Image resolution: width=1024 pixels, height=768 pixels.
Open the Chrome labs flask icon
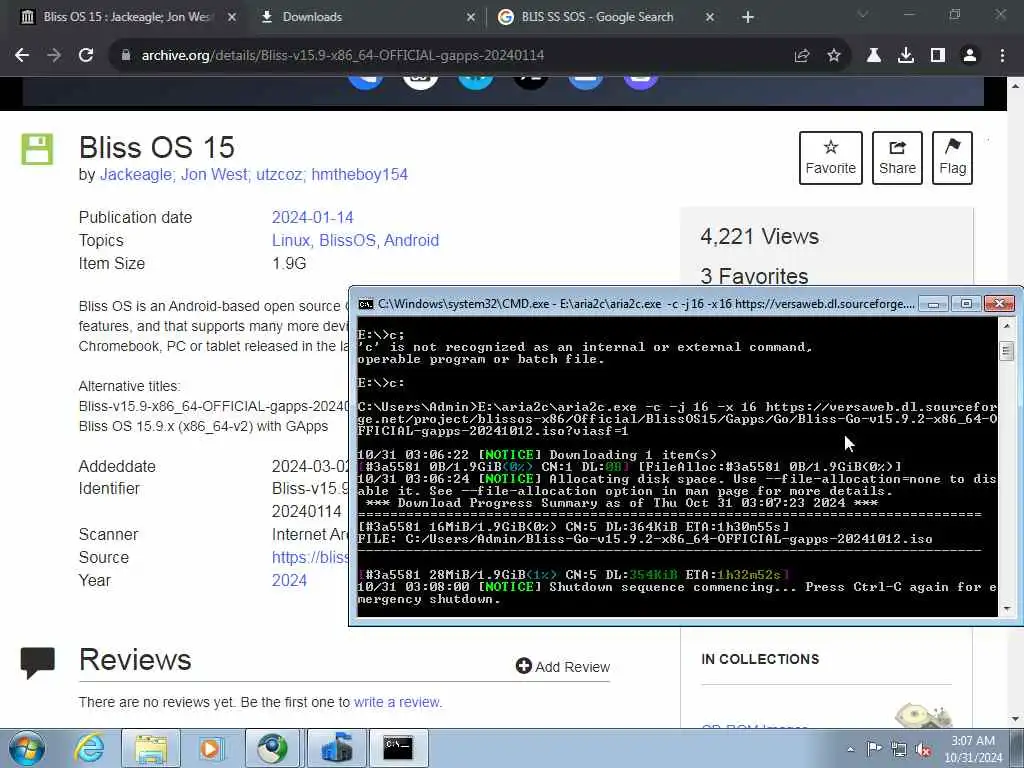[x=874, y=56]
